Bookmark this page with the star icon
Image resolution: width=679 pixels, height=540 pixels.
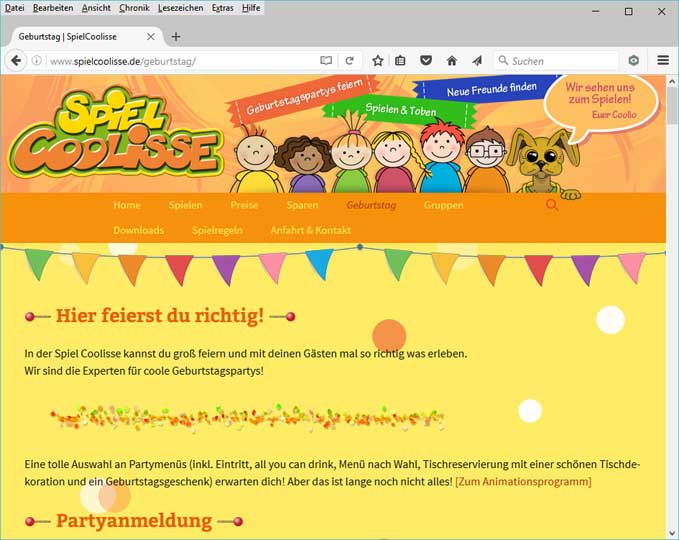pos(378,61)
